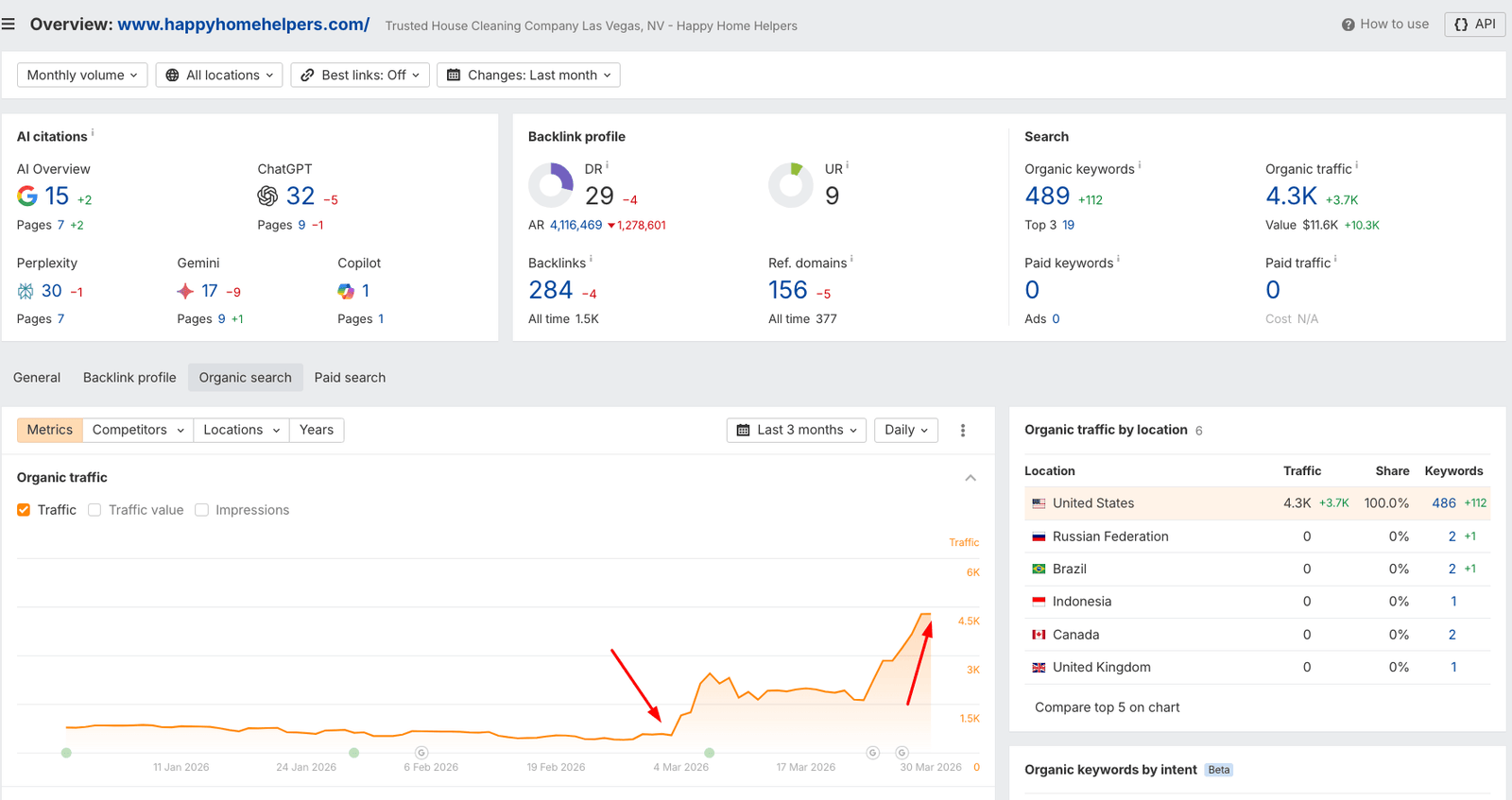Expand the Last 3 months date range
Screen dimensions: 1512x800
click(796, 431)
